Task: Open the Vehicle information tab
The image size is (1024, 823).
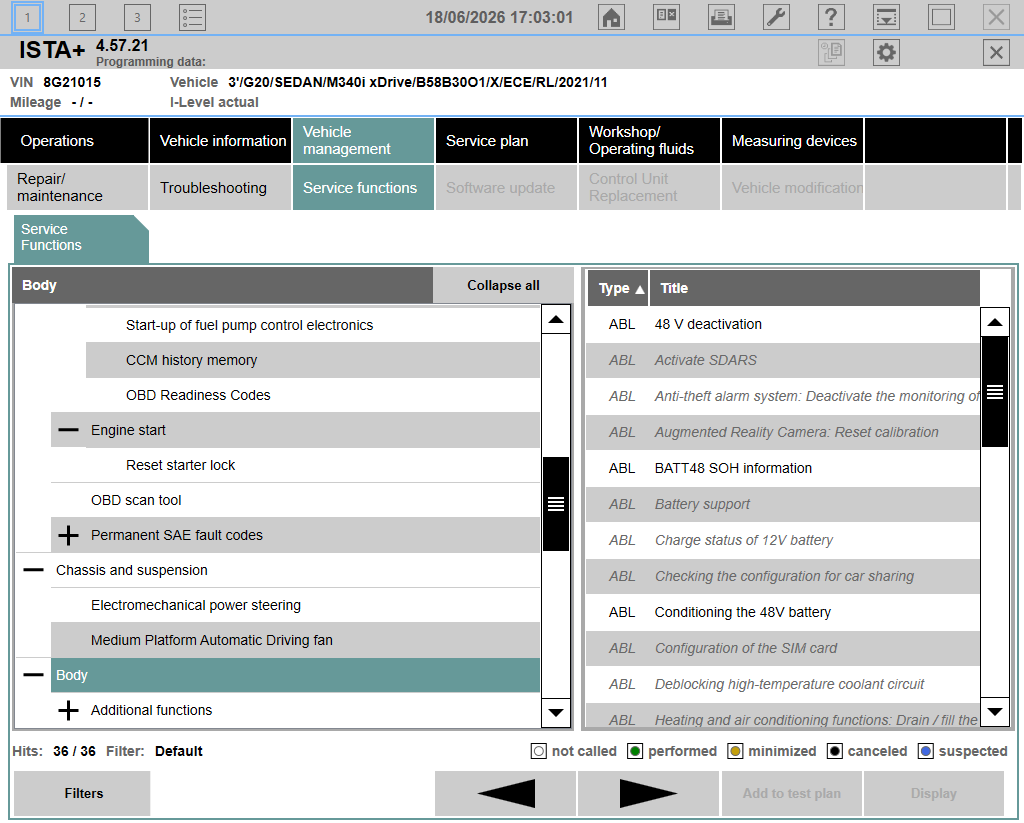Action: point(221,140)
